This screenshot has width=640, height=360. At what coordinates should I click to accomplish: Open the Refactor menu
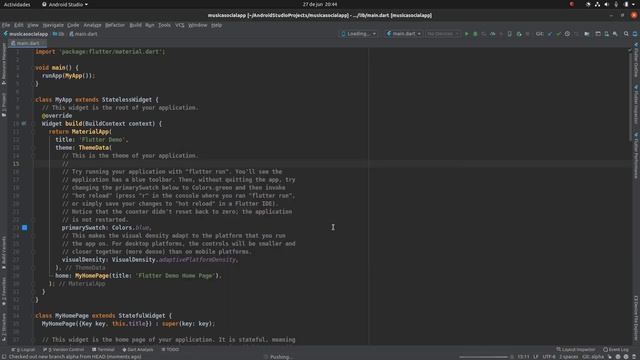[115, 25]
